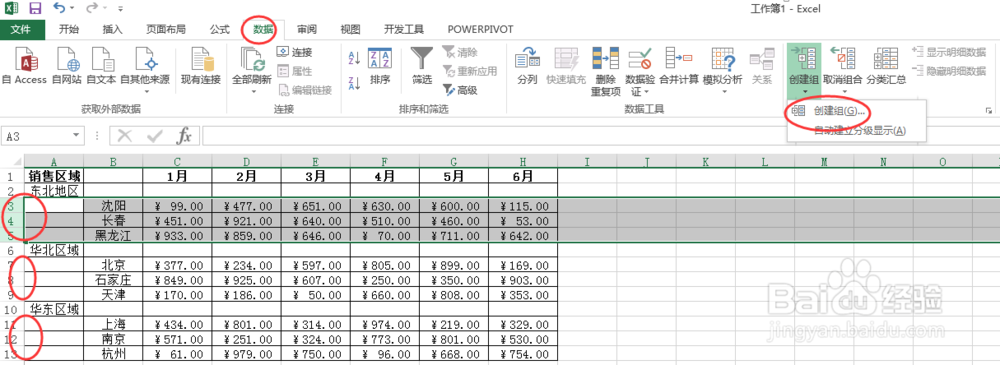Image resolution: width=1000 pixels, height=365 pixels.
Task: Open 数据验证 data validation
Action: click(x=640, y=71)
